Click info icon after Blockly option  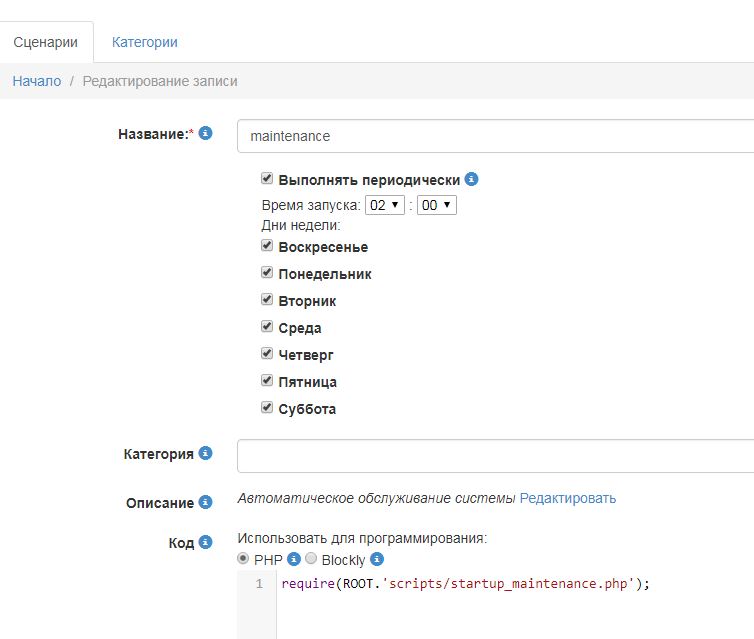click(377, 560)
